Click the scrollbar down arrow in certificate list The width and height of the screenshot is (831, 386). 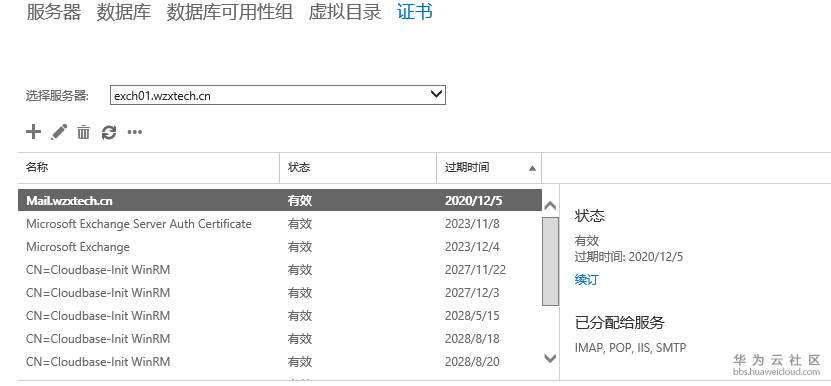click(551, 358)
